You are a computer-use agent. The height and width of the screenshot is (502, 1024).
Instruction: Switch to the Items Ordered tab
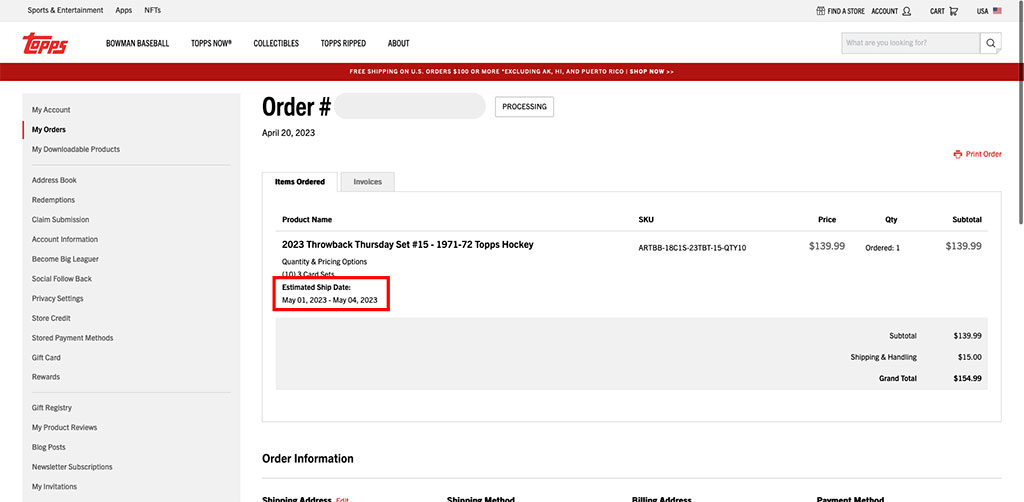[300, 181]
